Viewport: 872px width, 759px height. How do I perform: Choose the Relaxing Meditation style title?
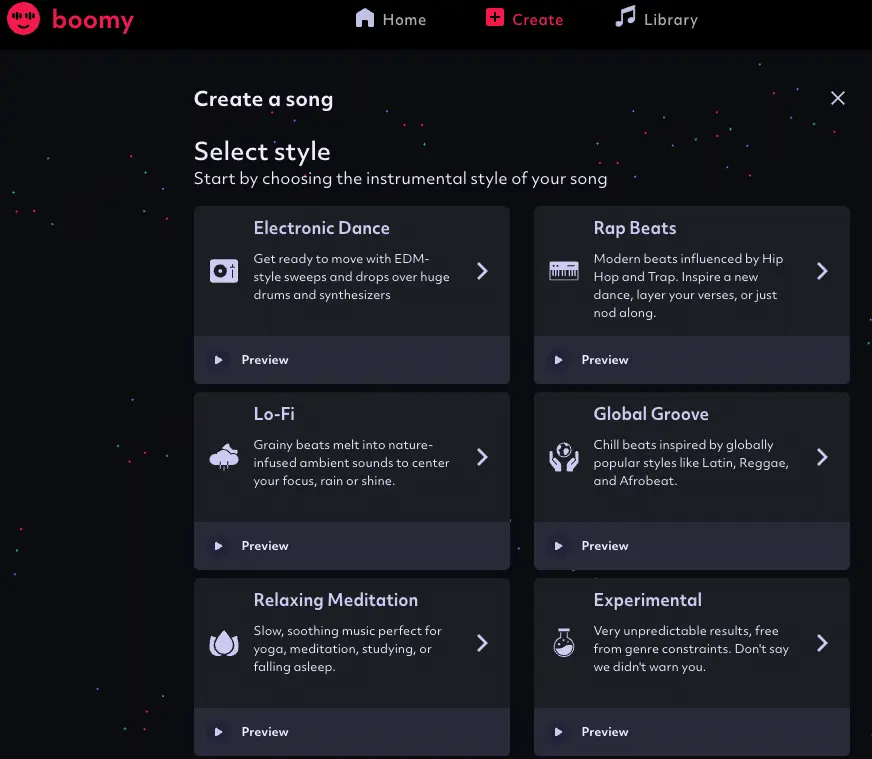point(335,600)
